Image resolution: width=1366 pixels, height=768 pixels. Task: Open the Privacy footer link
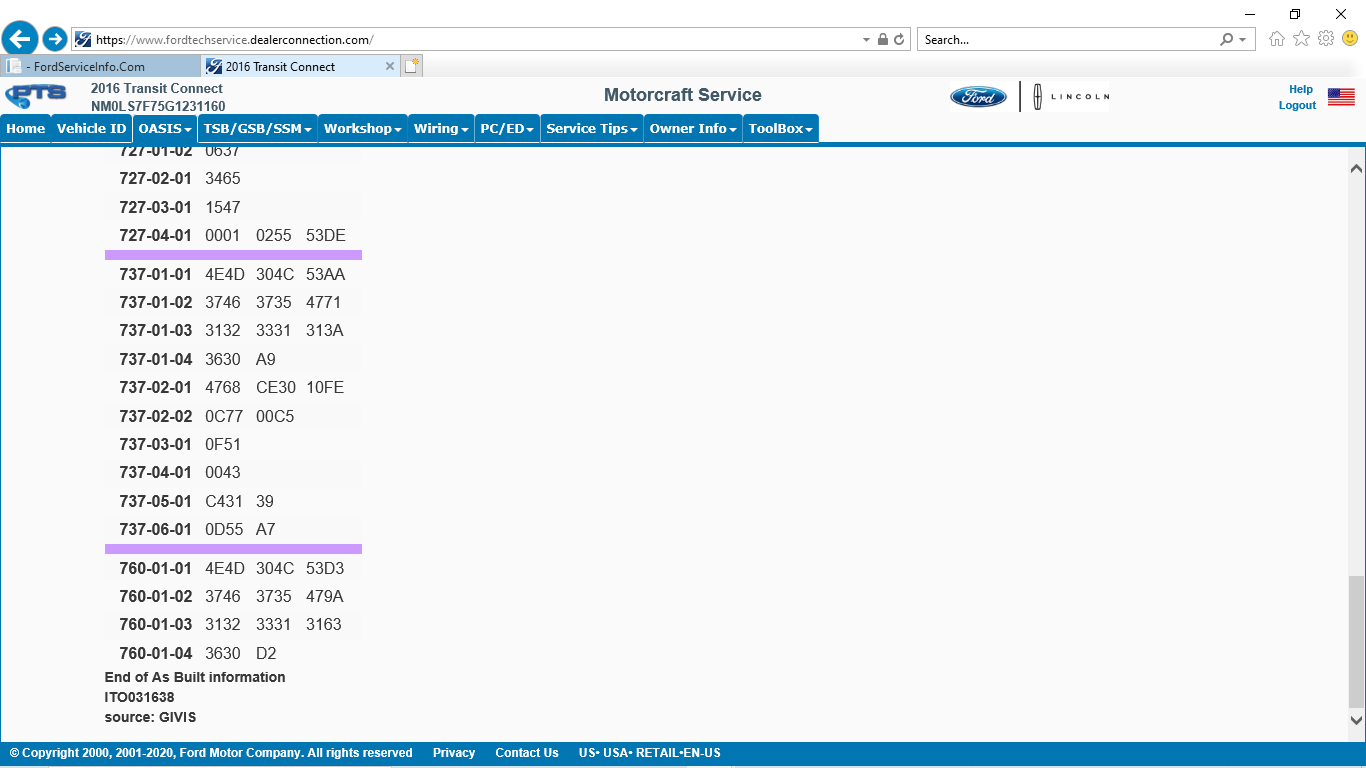click(x=454, y=753)
